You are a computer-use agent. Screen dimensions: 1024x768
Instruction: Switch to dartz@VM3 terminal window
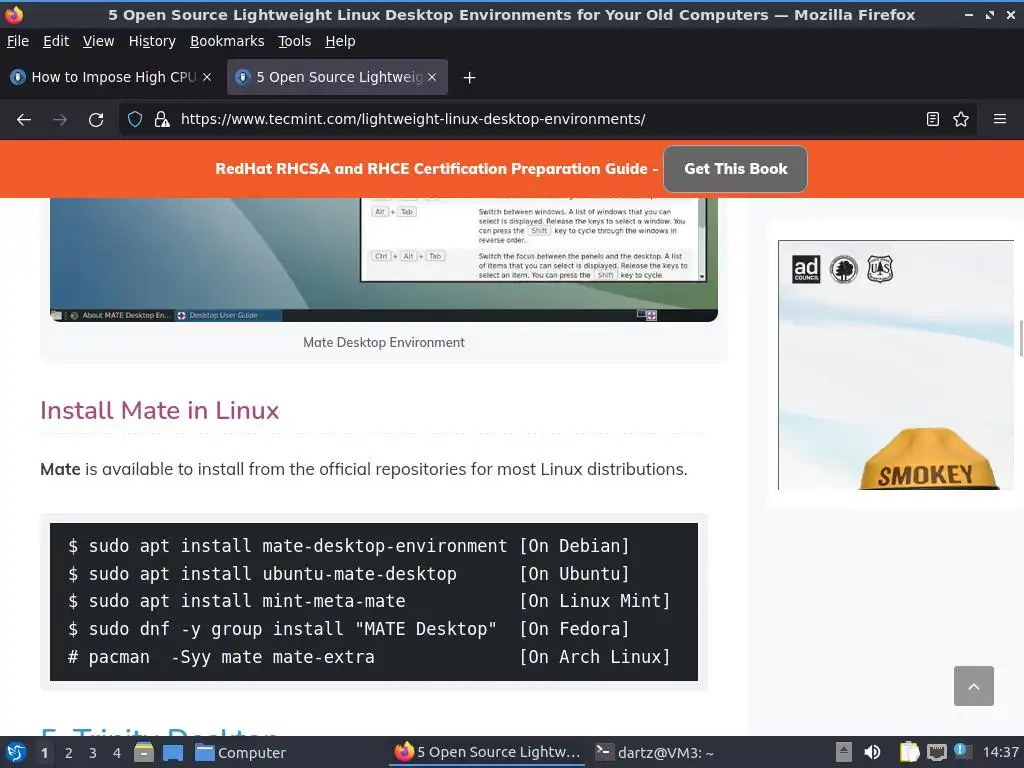(x=654, y=753)
